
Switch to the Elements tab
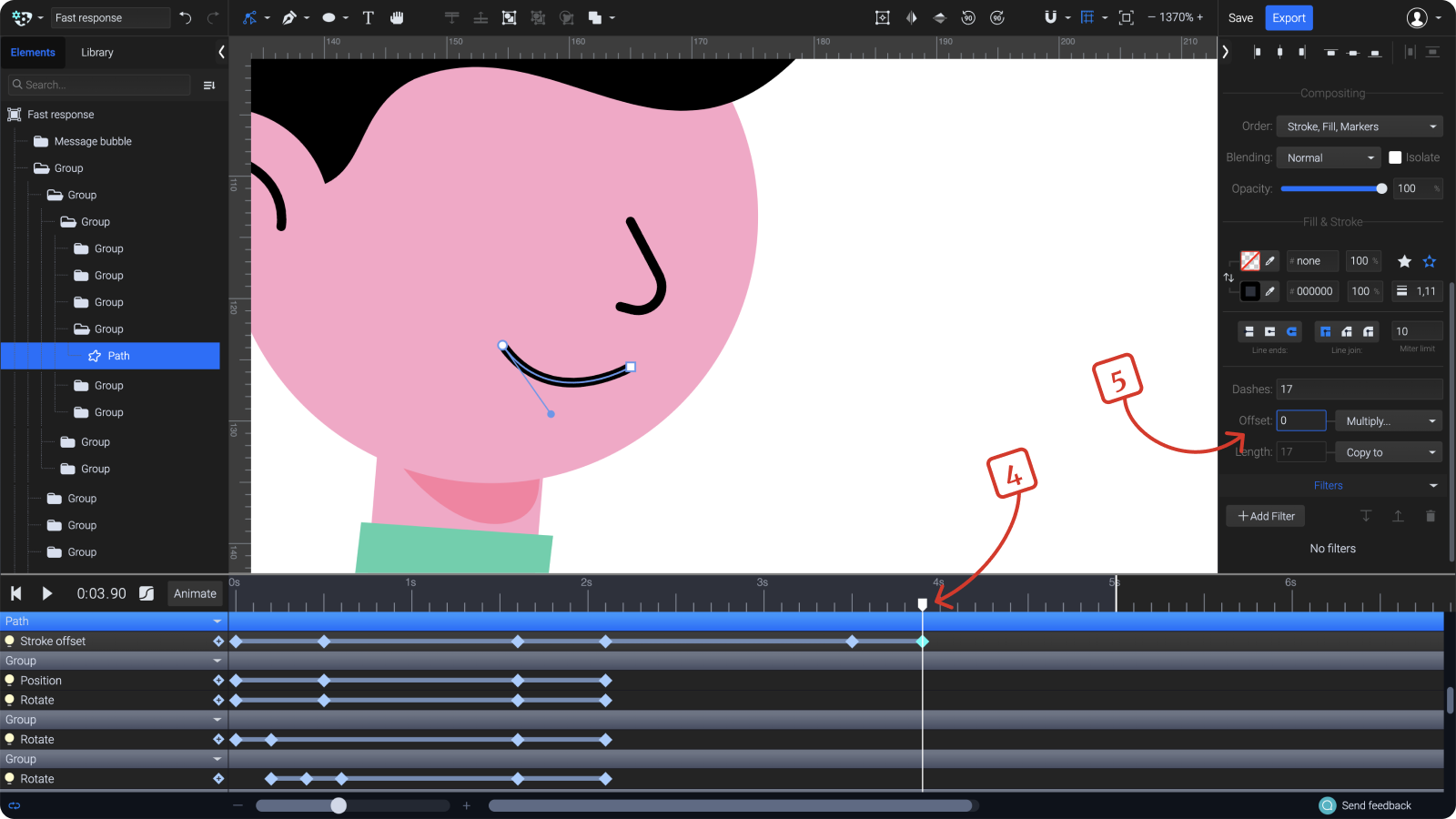pyautogui.click(x=34, y=52)
